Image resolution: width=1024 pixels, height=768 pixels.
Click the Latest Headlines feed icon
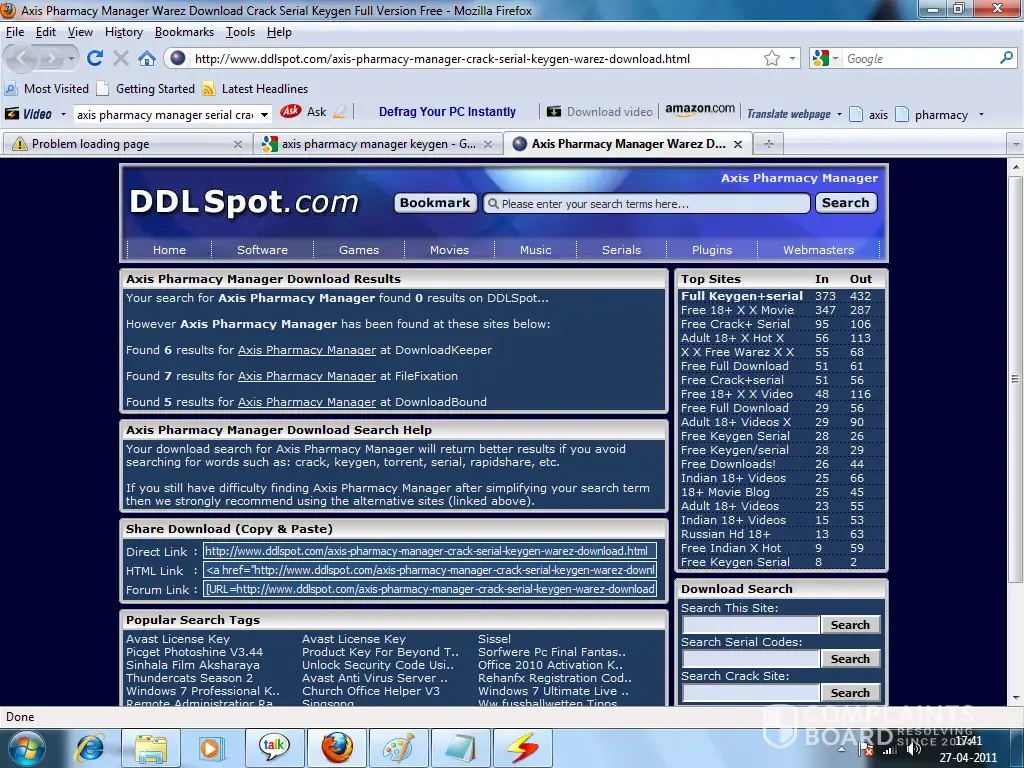coord(209,88)
